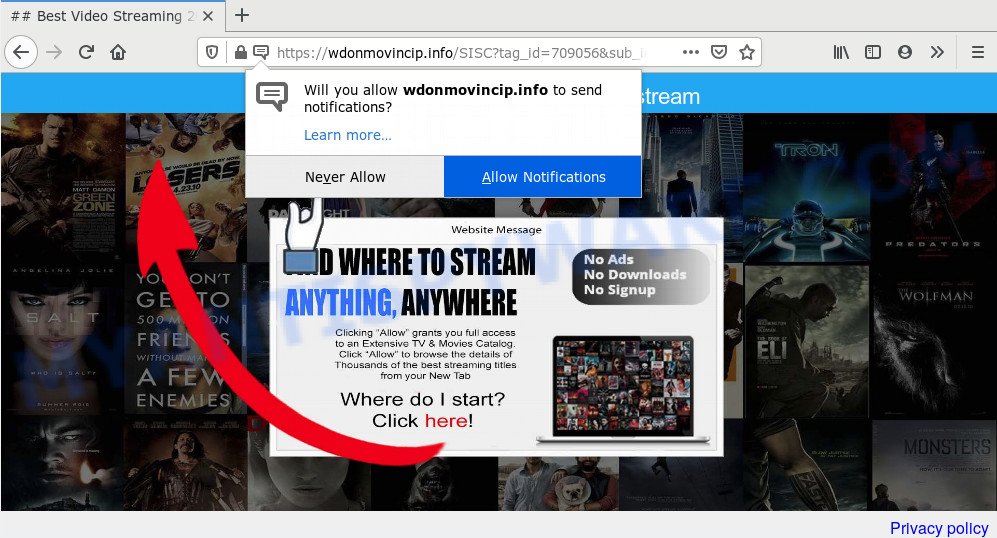Bookmark this page with star icon

click(x=747, y=52)
